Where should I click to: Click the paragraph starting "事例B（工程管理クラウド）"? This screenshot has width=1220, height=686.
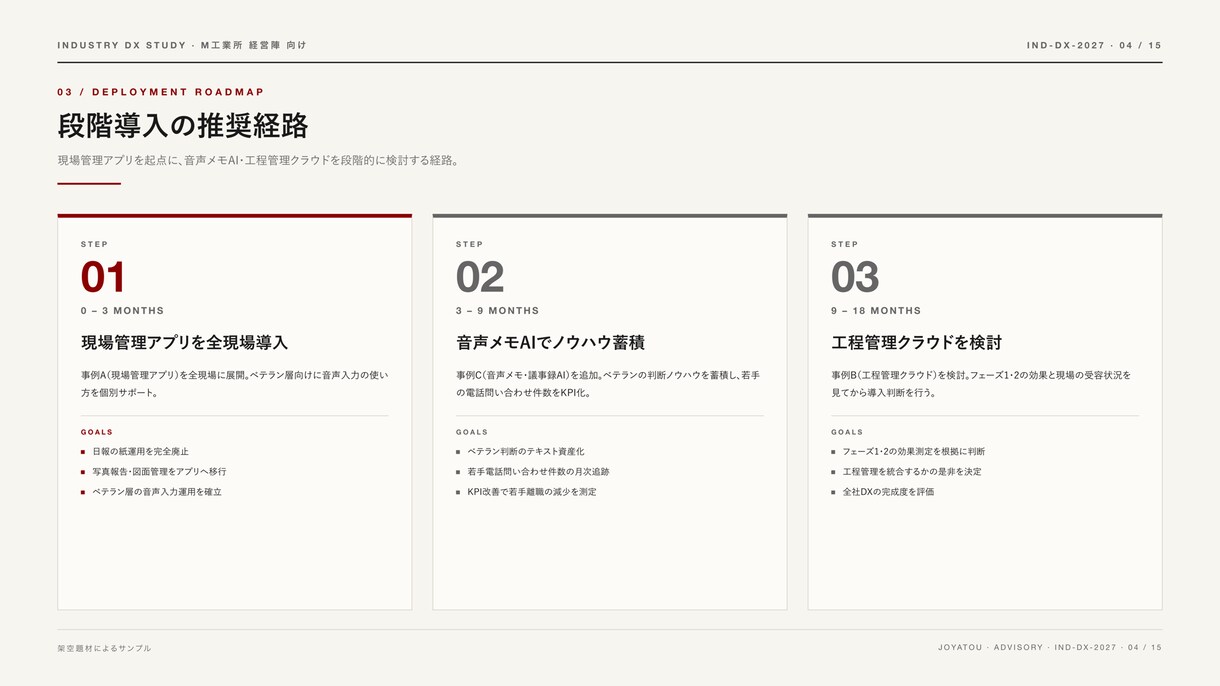click(x=981, y=384)
